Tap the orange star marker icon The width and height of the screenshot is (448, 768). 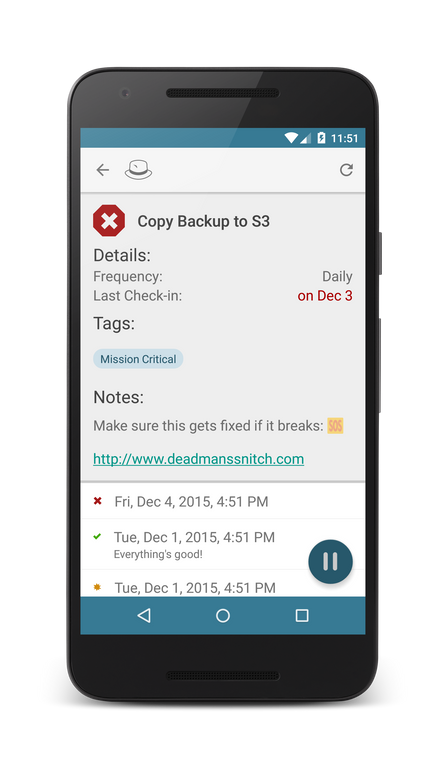(97, 587)
